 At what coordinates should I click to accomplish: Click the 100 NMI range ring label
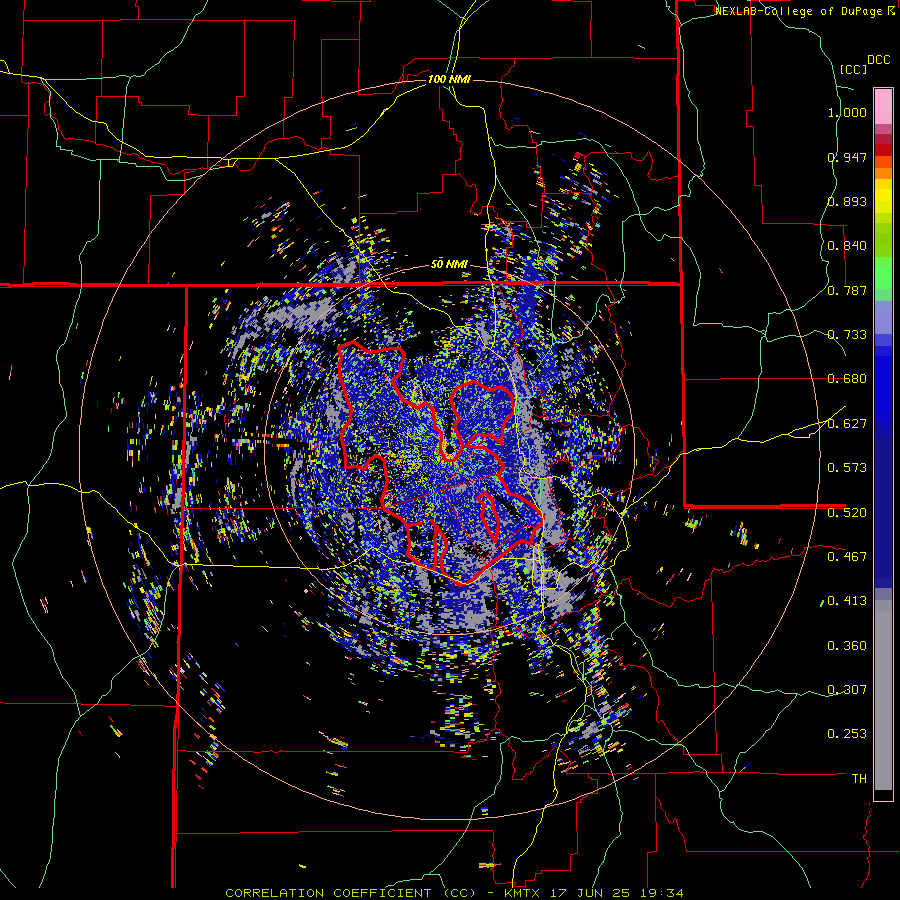449,79
